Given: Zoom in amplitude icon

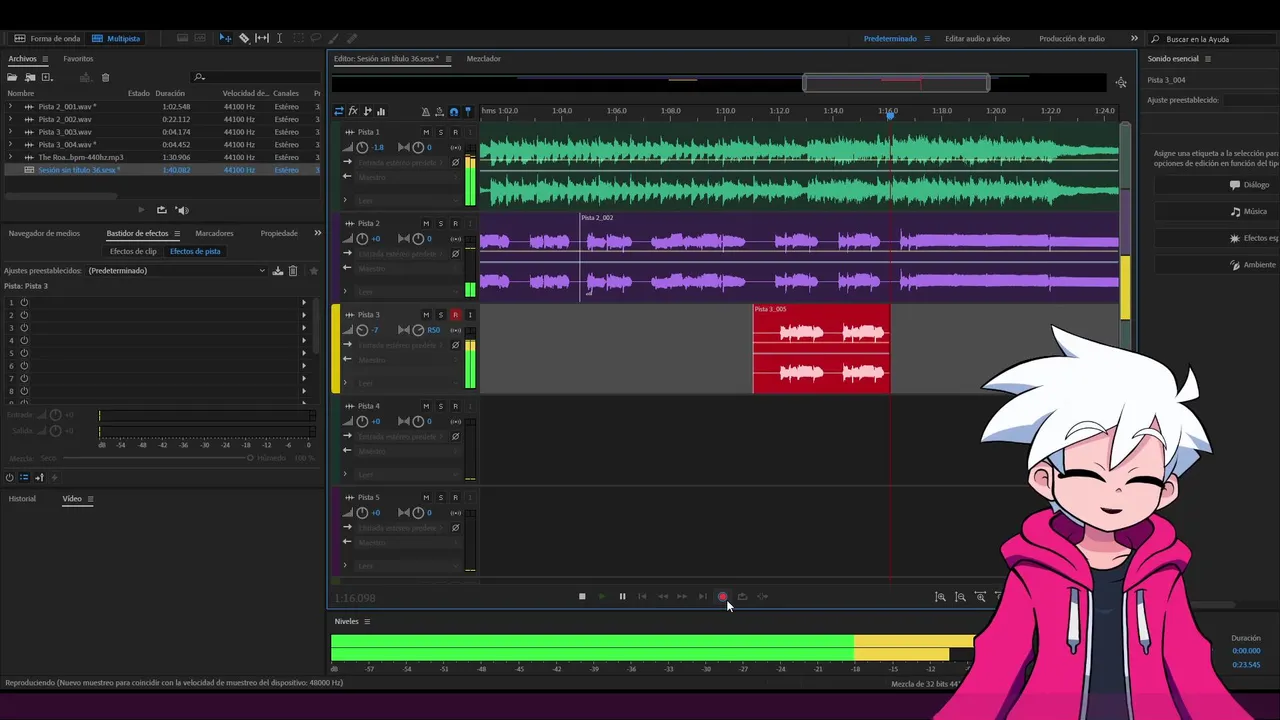Looking at the screenshot, I should click(940, 596).
